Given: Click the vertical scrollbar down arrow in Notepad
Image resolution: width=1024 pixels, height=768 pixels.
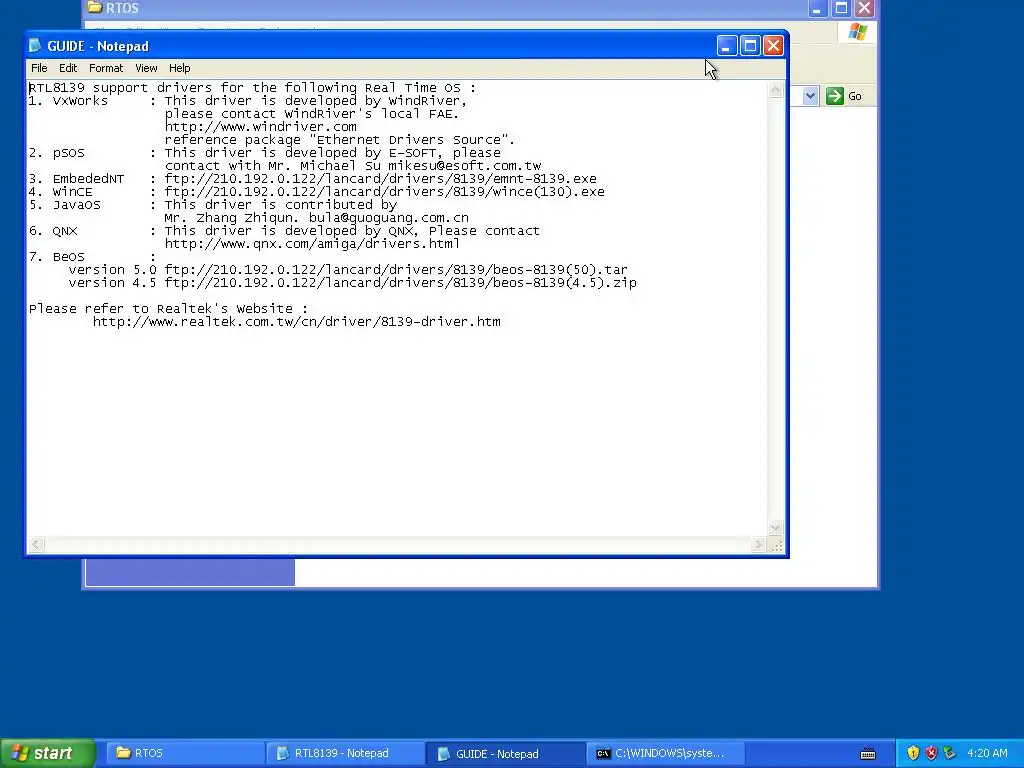Looking at the screenshot, I should pyautogui.click(x=775, y=528).
